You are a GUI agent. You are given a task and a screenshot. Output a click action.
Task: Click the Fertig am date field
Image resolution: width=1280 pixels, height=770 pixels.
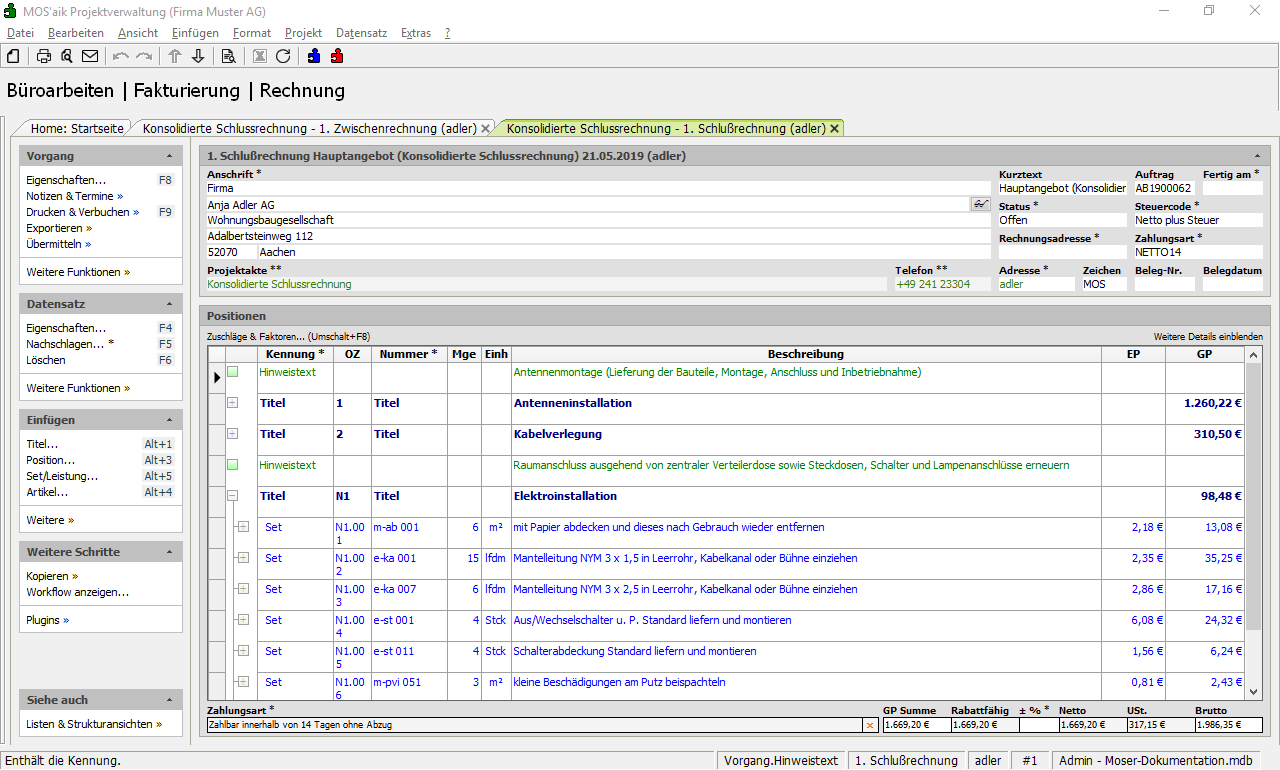click(x=1232, y=188)
